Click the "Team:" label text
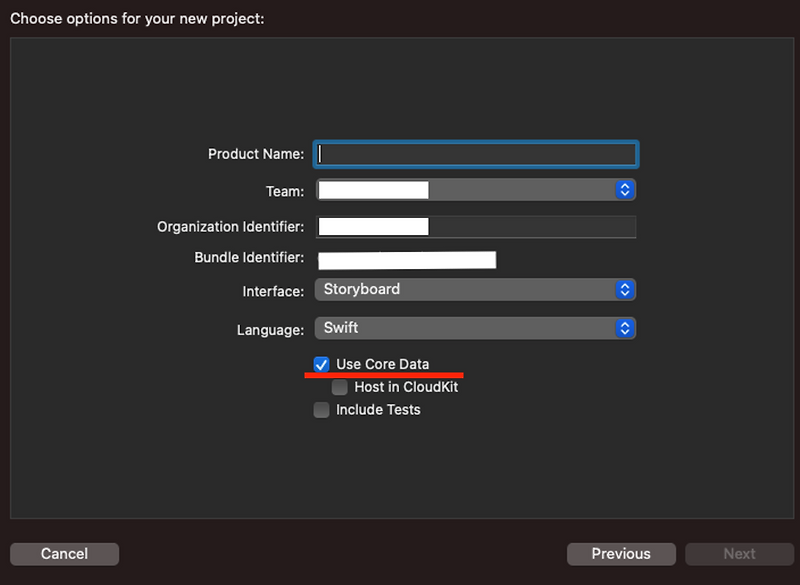The height and width of the screenshot is (585, 800). (285, 191)
